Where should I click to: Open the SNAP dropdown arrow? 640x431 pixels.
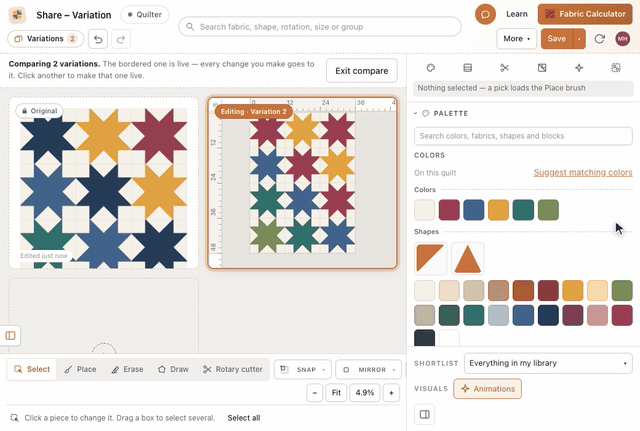click(324, 370)
